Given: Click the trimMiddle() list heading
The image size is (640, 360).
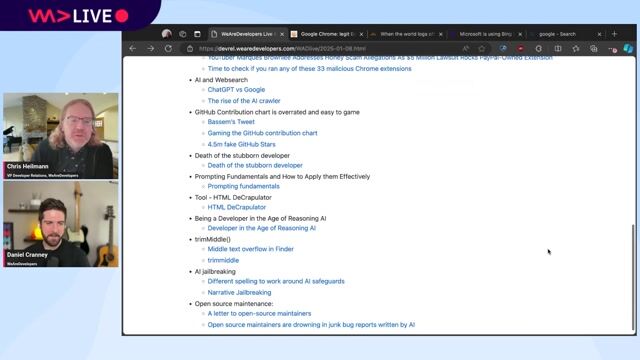Looking at the screenshot, I should (x=213, y=240).
